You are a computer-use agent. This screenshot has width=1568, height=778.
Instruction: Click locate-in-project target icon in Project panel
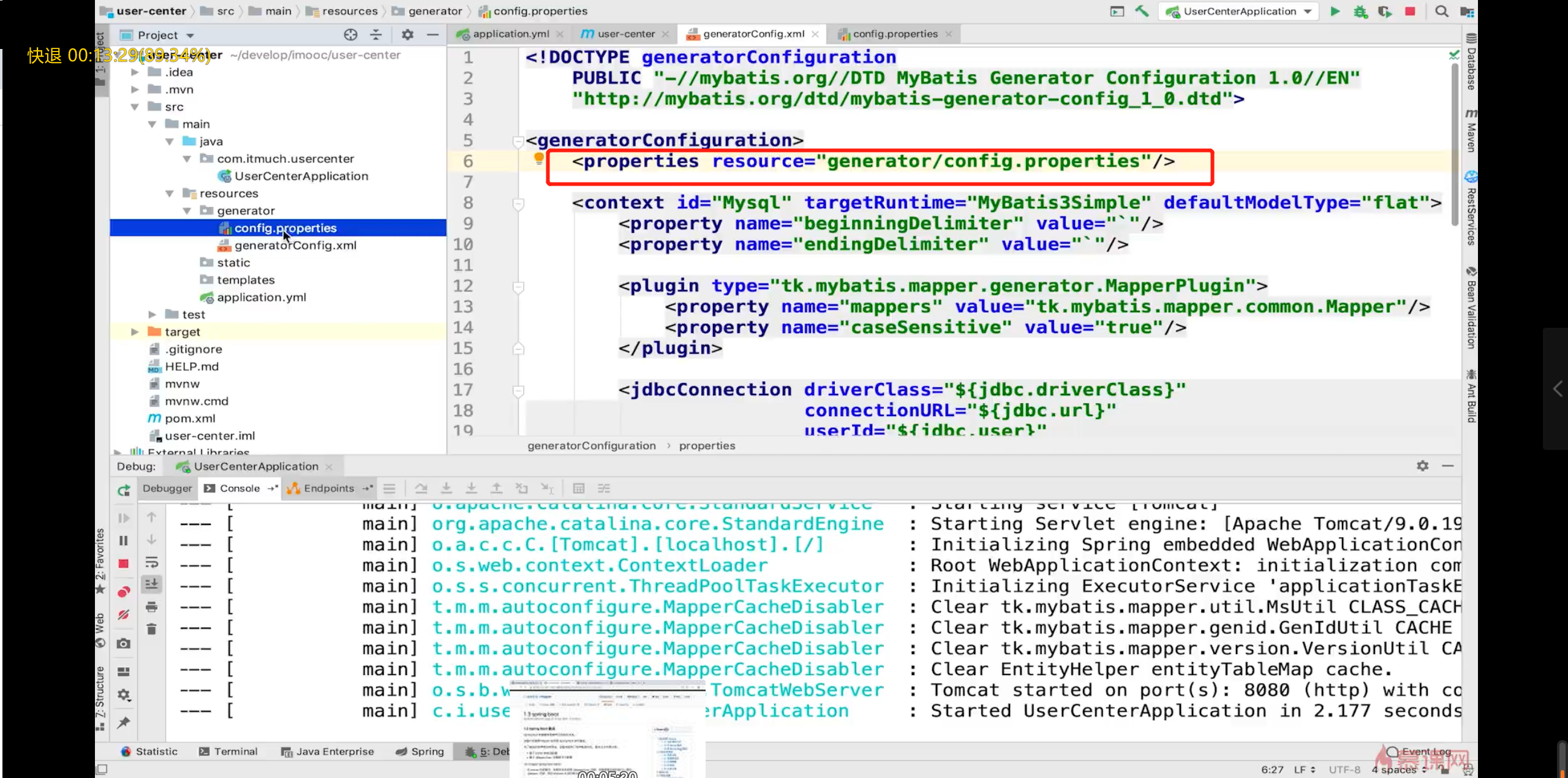(350, 35)
